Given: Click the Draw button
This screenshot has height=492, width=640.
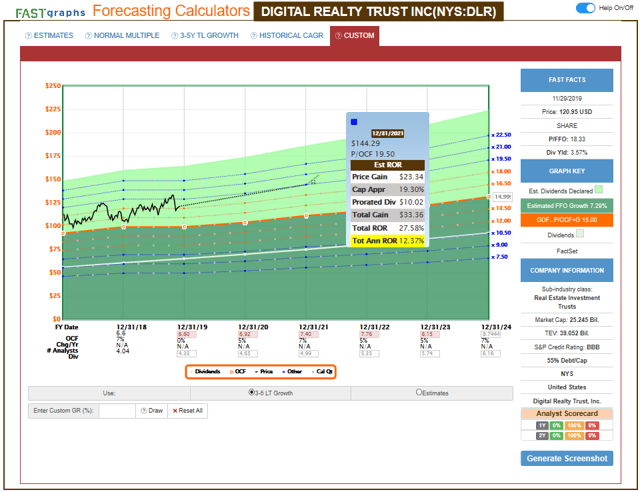Looking at the screenshot, I should coord(151,411).
